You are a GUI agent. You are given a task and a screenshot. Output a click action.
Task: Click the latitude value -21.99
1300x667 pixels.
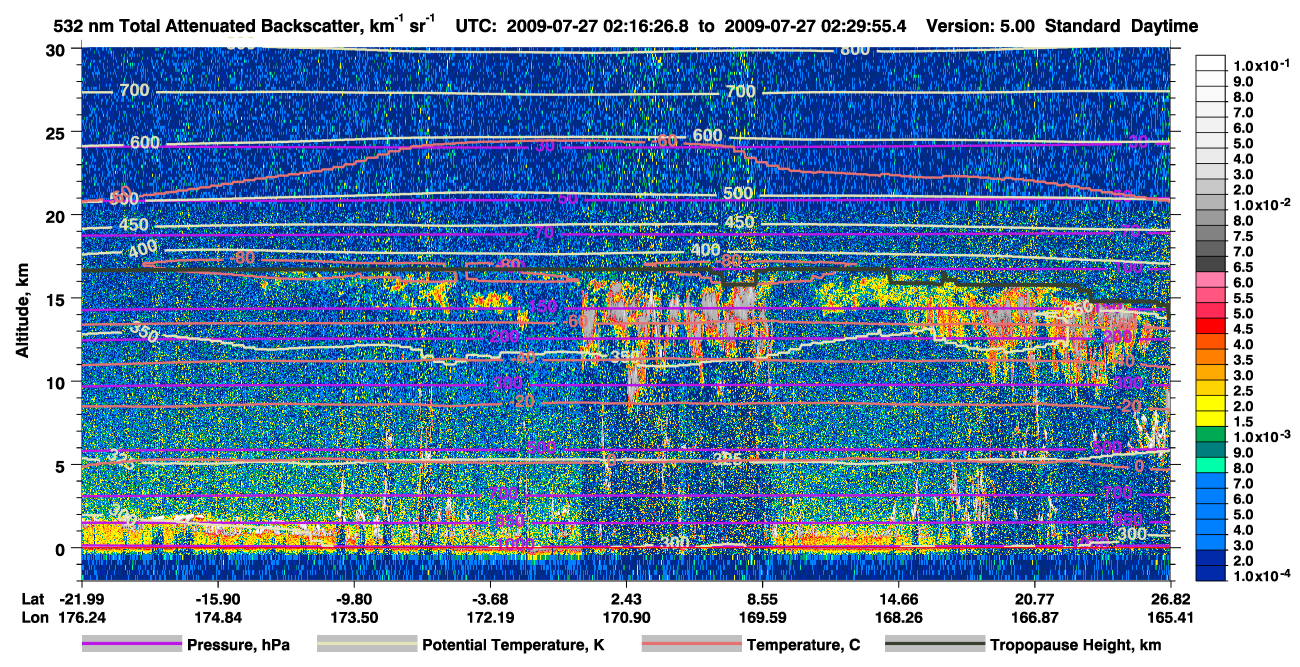[82, 597]
